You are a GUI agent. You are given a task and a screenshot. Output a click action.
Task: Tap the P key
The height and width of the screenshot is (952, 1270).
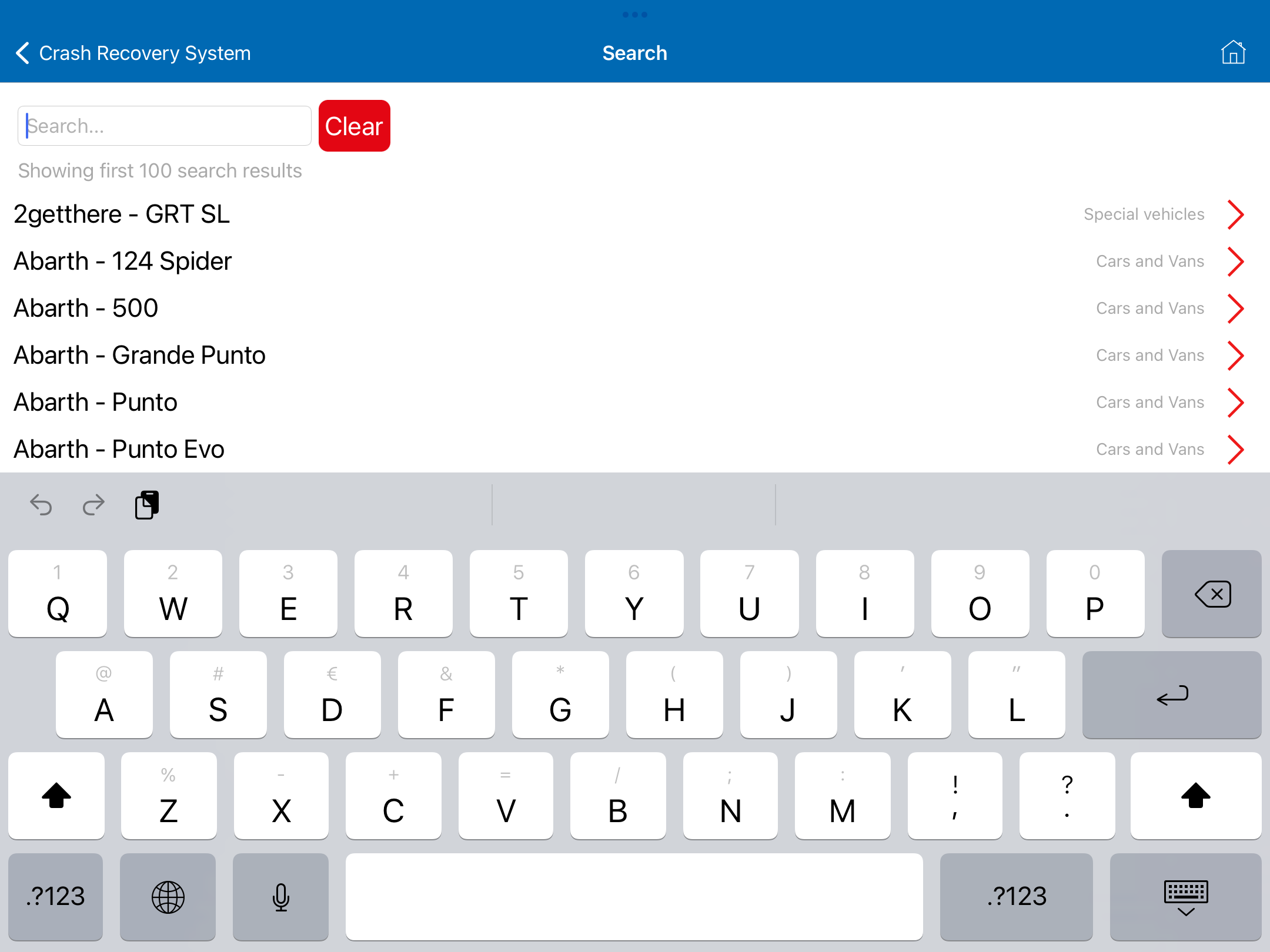[x=1095, y=594]
